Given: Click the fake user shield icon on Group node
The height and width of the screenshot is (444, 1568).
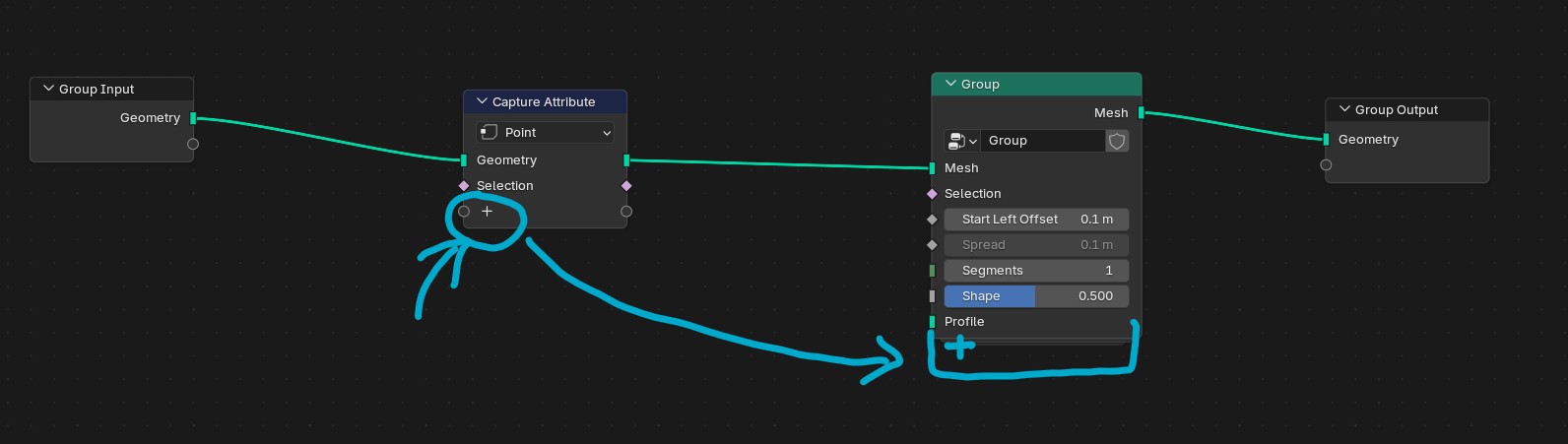Looking at the screenshot, I should [1117, 141].
